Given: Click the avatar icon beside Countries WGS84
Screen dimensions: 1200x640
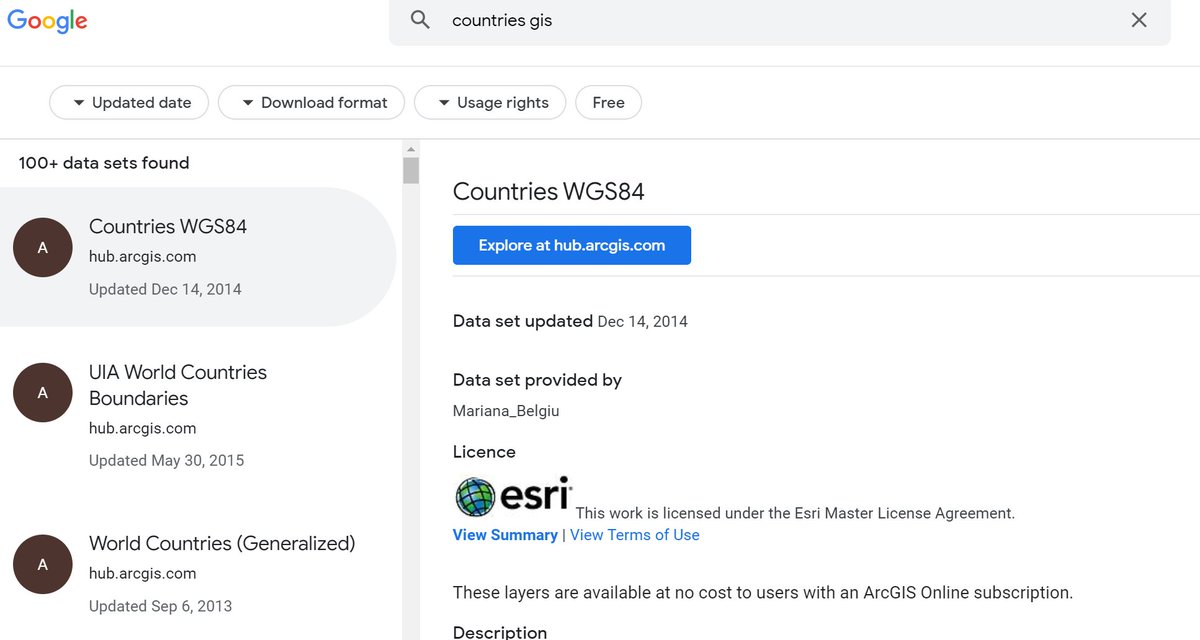Looking at the screenshot, I should tap(43, 248).
